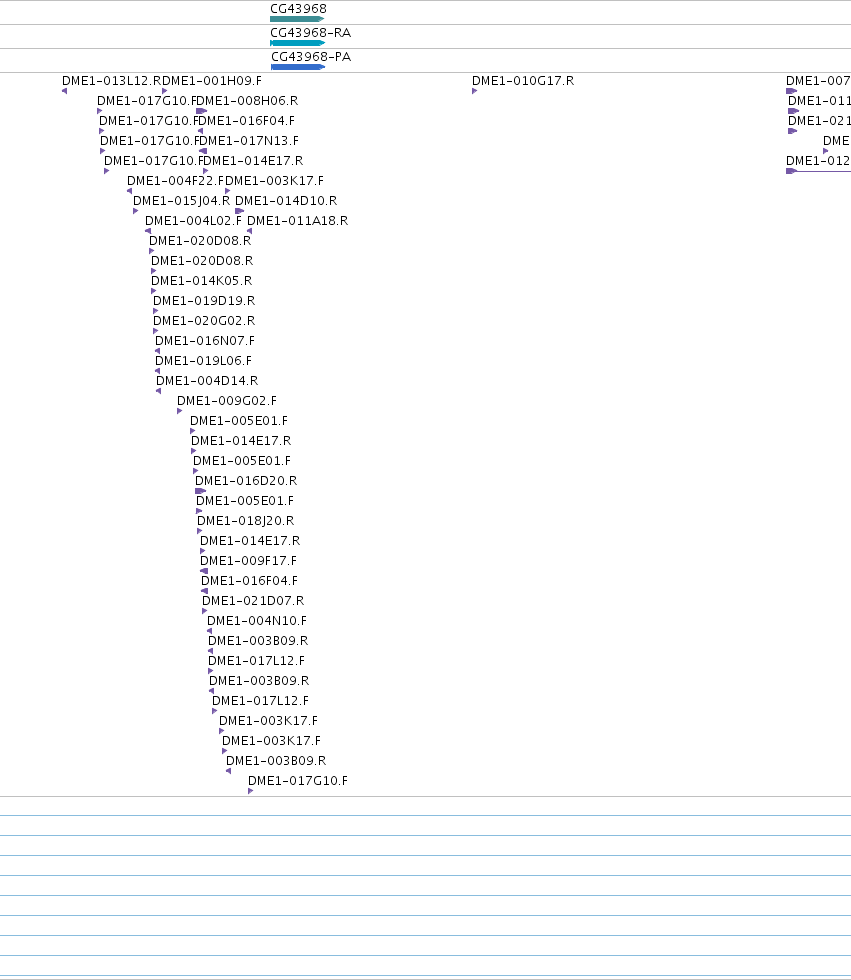This screenshot has width=851, height=980.
Task: Click the teal CG43968 gene bar
Action: point(297,19)
